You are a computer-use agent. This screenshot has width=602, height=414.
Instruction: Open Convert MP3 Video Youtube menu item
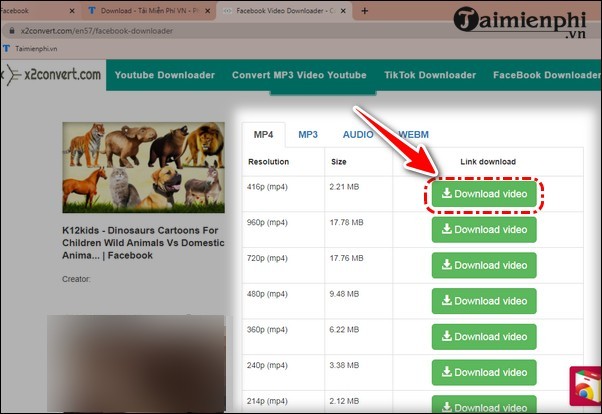pos(299,75)
